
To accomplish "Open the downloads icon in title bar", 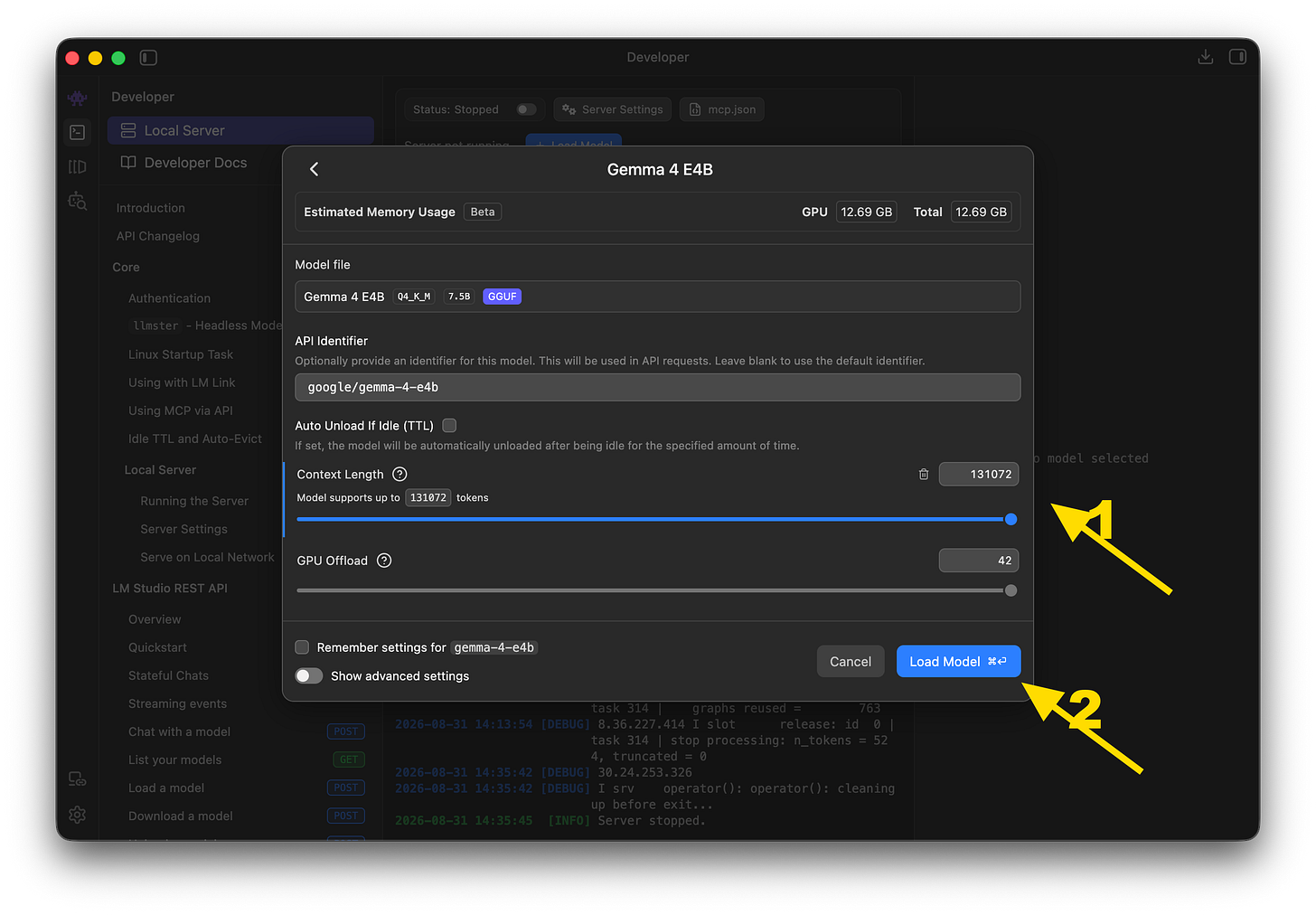I will click(1206, 57).
